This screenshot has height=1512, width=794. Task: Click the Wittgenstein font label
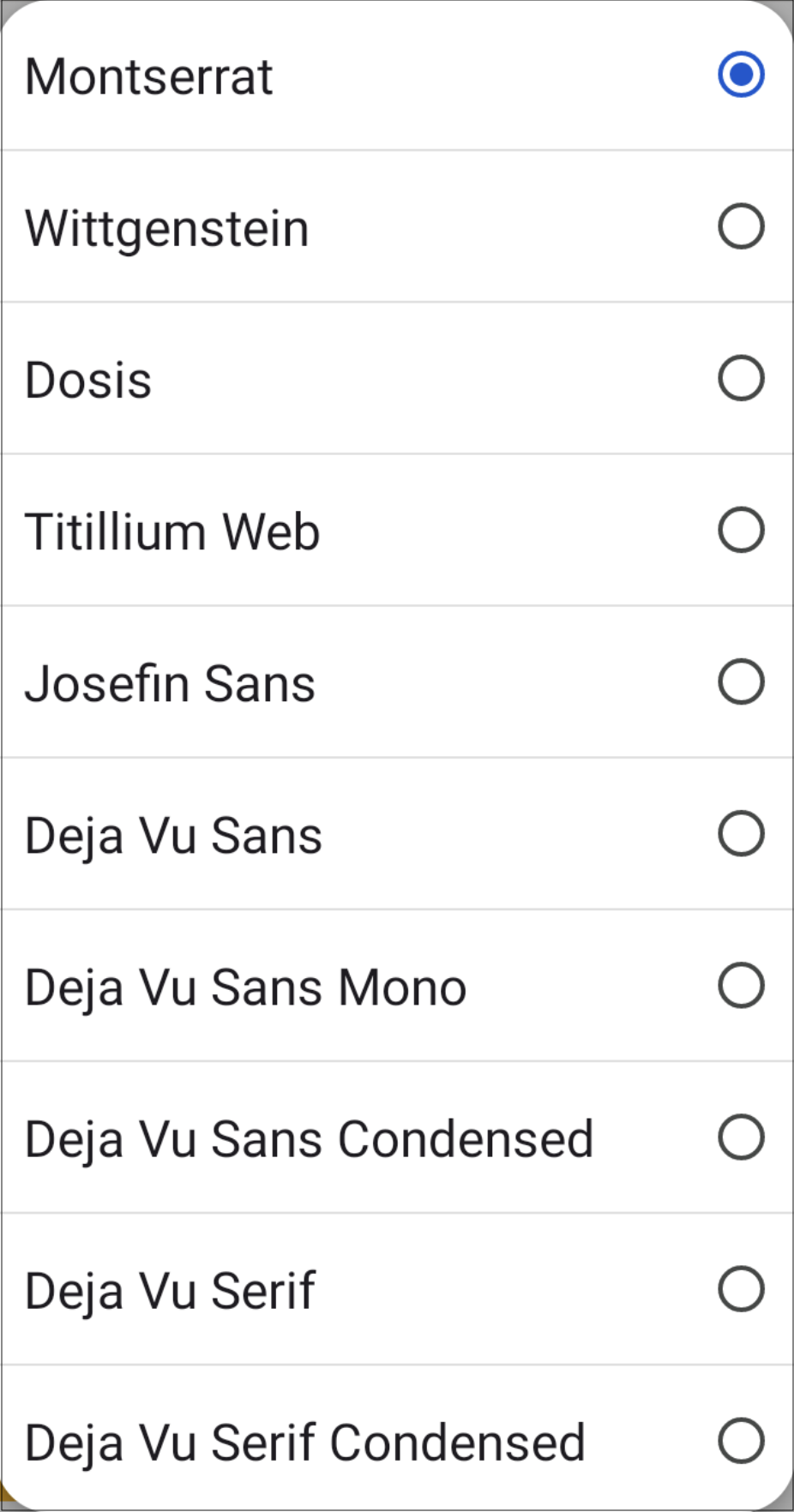pos(166,229)
